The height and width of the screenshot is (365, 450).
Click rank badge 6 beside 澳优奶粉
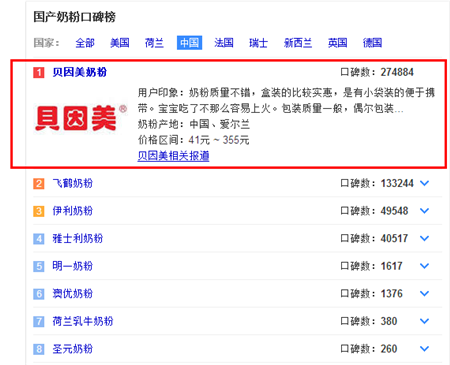click(39, 294)
